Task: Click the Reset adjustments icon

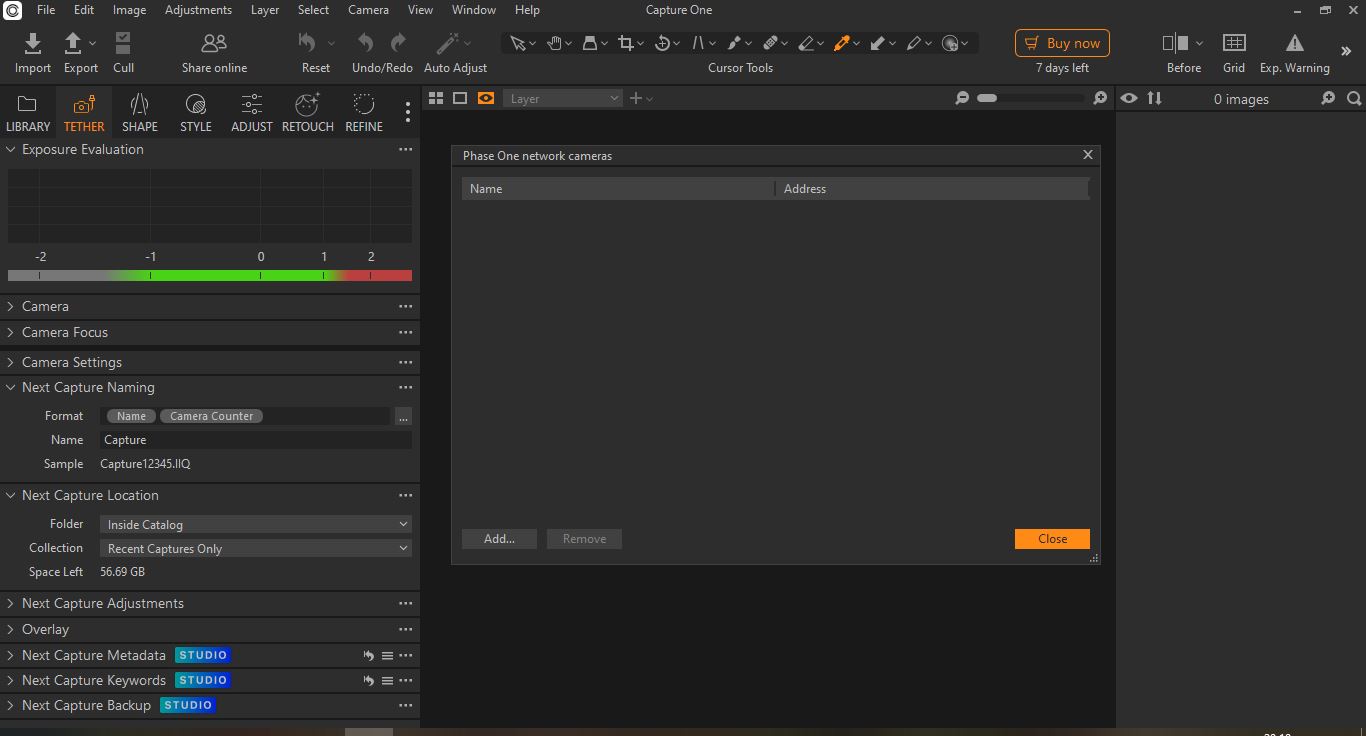Action: (308, 43)
